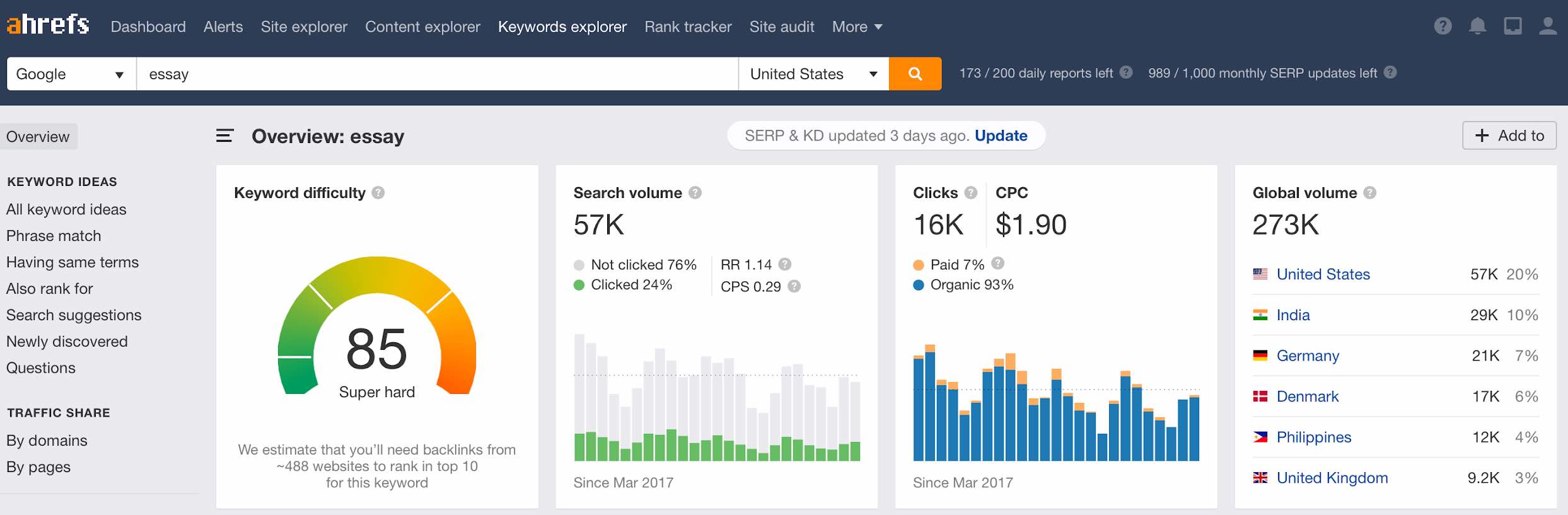Image resolution: width=1568 pixels, height=515 pixels.
Task: Open the Add to button
Action: [1509, 136]
